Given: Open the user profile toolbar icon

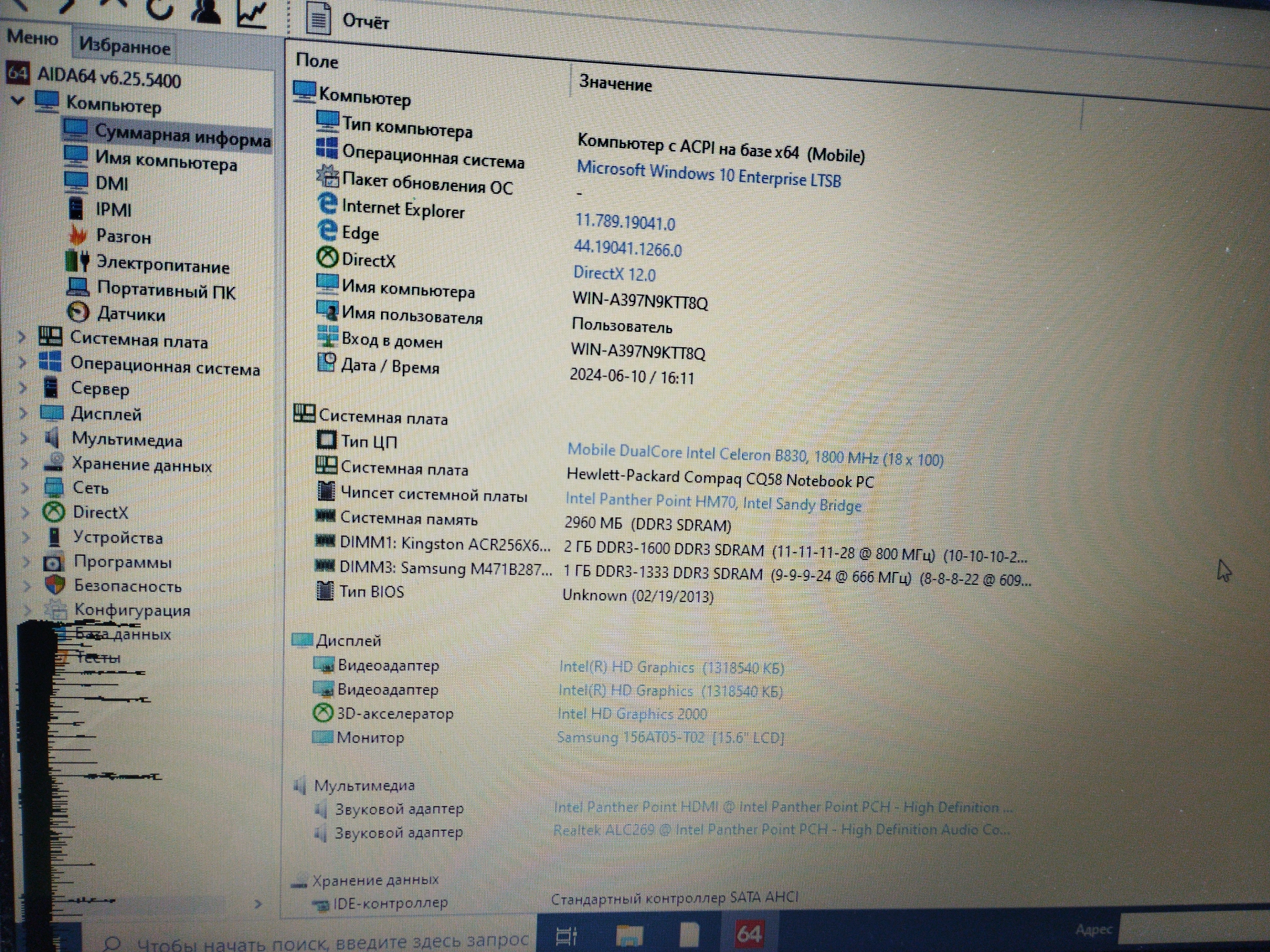Looking at the screenshot, I should [204, 10].
